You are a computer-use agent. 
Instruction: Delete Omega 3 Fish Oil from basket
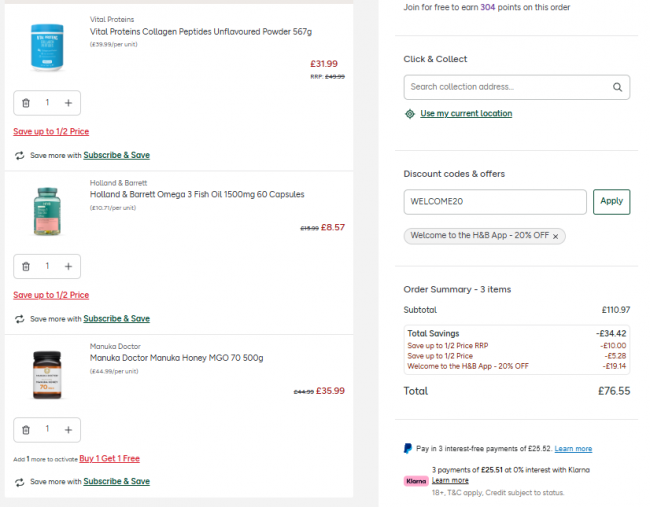click(x=26, y=266)
